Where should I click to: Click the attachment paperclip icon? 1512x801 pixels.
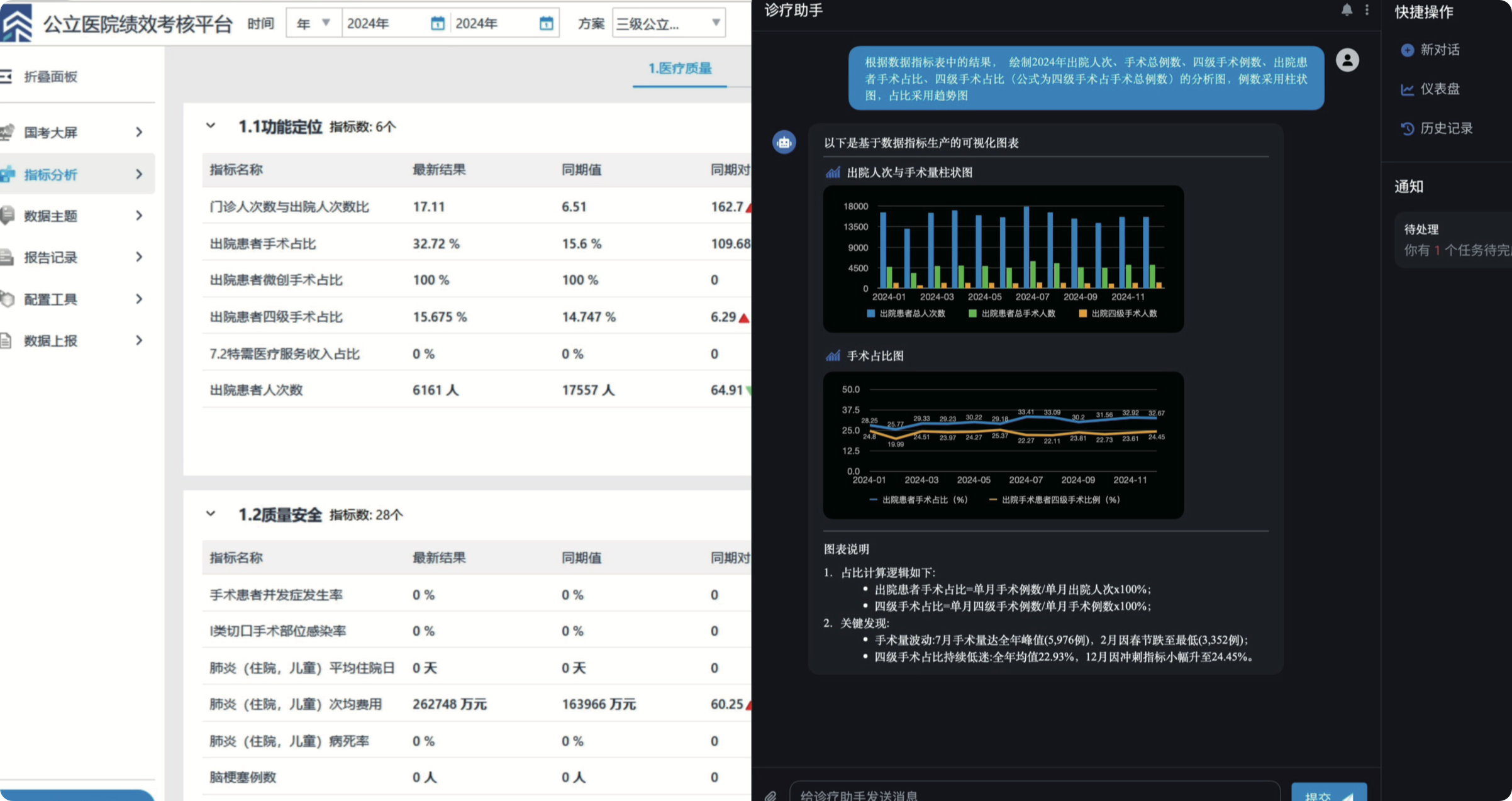pyautogui.click(x=770, y=795)
